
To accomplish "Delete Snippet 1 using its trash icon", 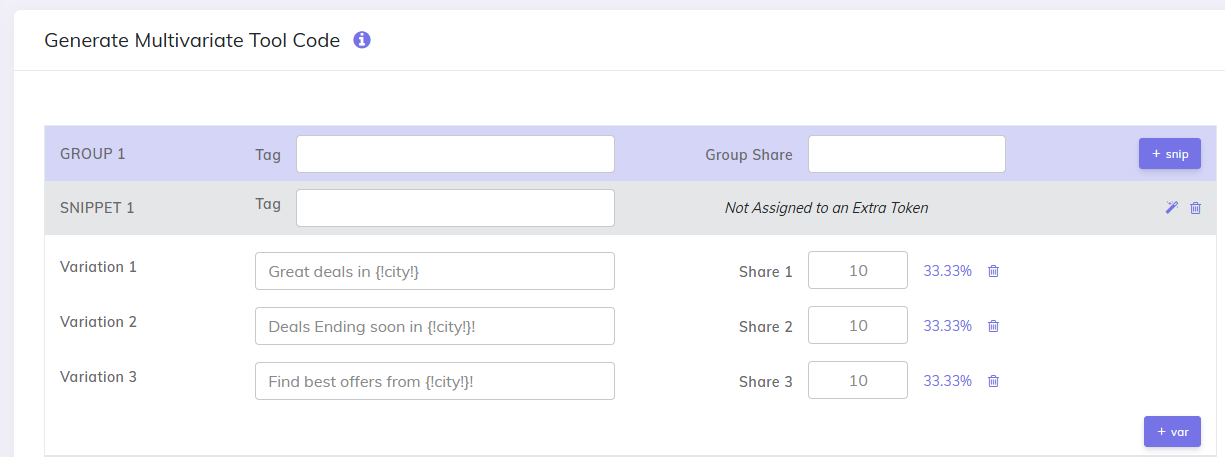I will [1195, 208].
